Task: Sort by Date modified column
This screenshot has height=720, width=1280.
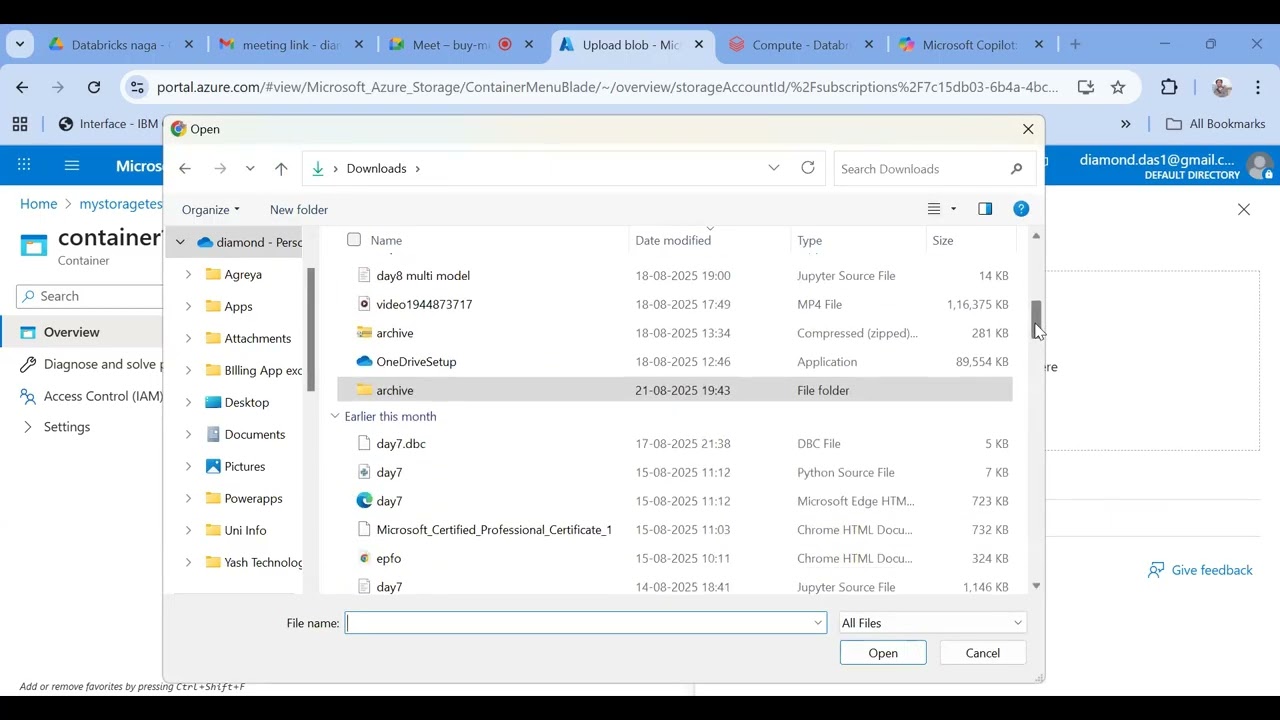Action: click(673, 241)
